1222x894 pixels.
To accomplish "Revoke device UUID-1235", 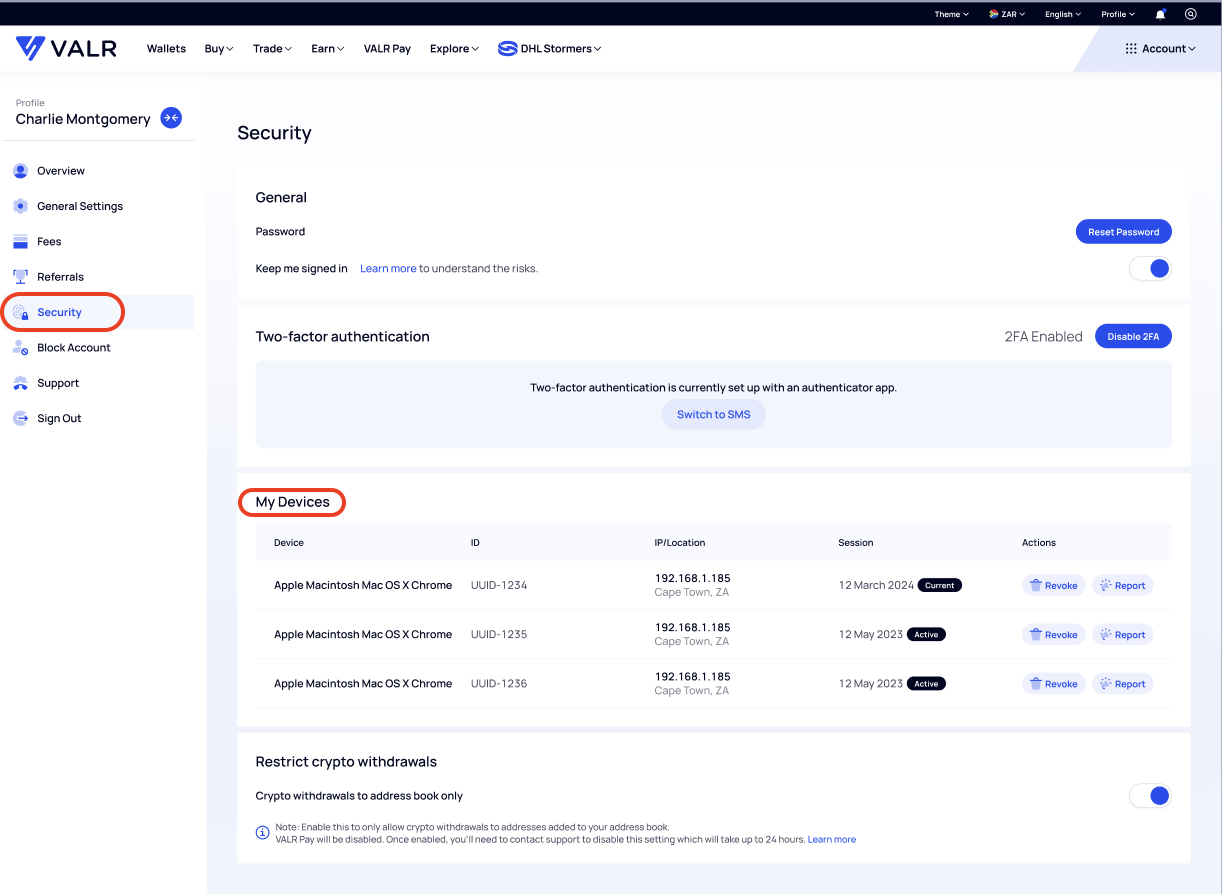I will click(x=1053, y=634).
